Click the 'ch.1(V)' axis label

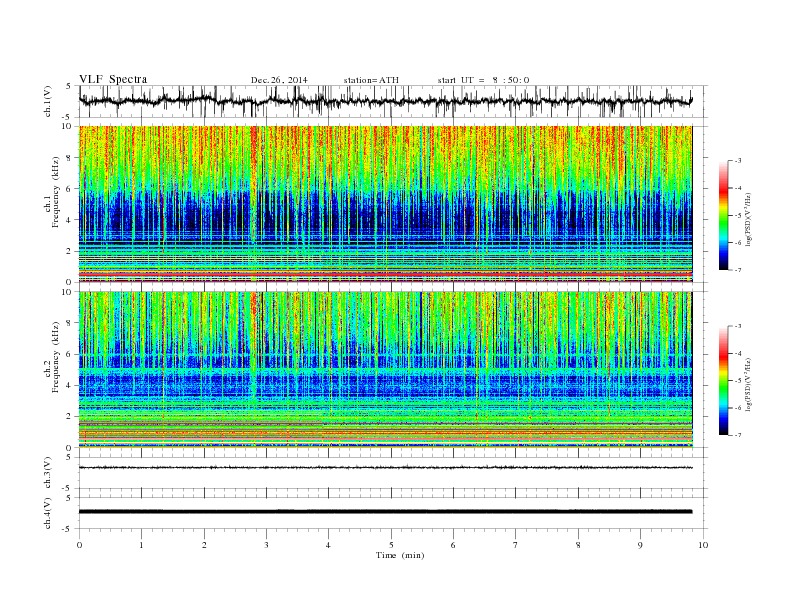pos(48,103)
